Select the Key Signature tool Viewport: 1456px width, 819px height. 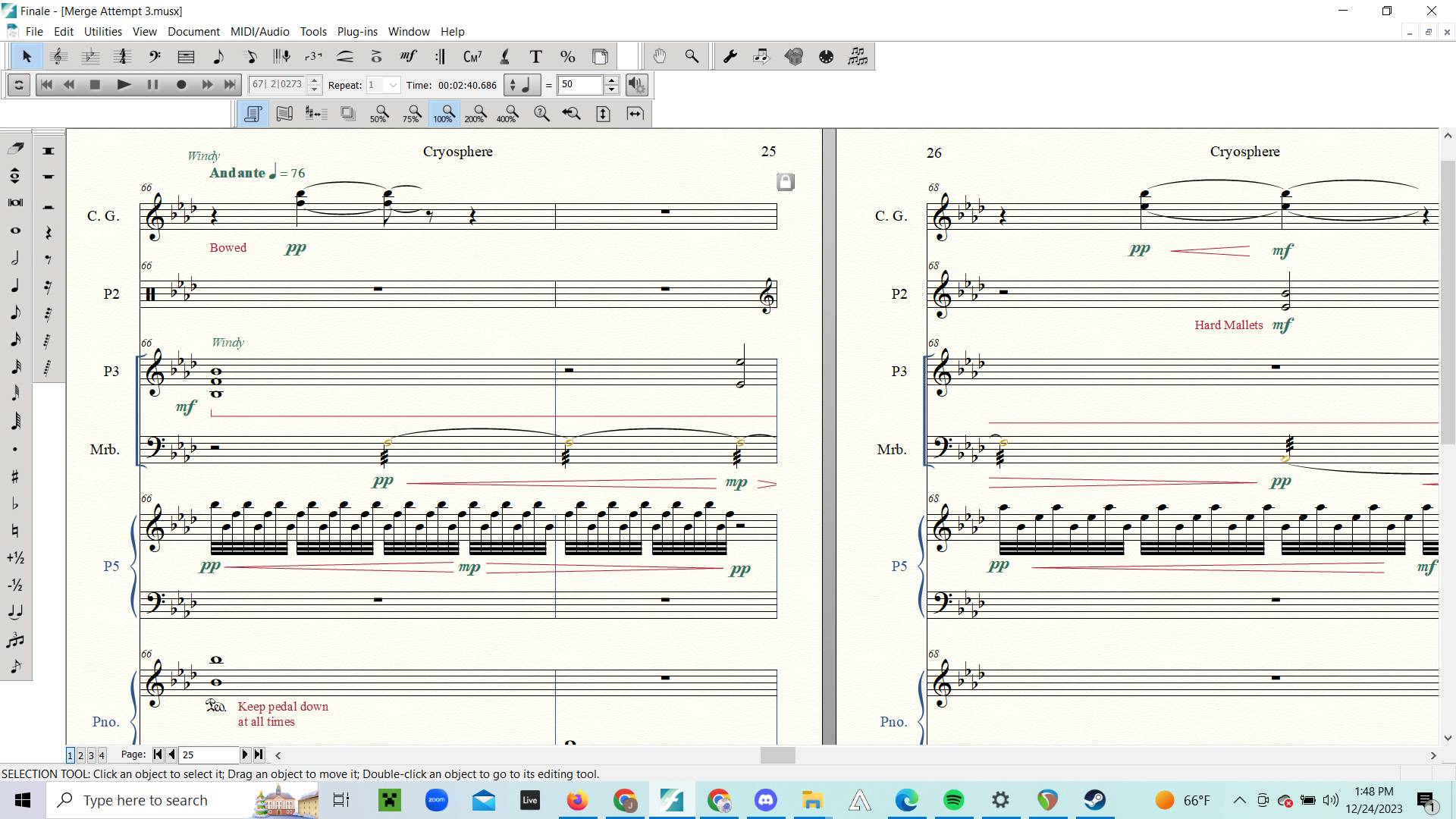tap(90, 57)
